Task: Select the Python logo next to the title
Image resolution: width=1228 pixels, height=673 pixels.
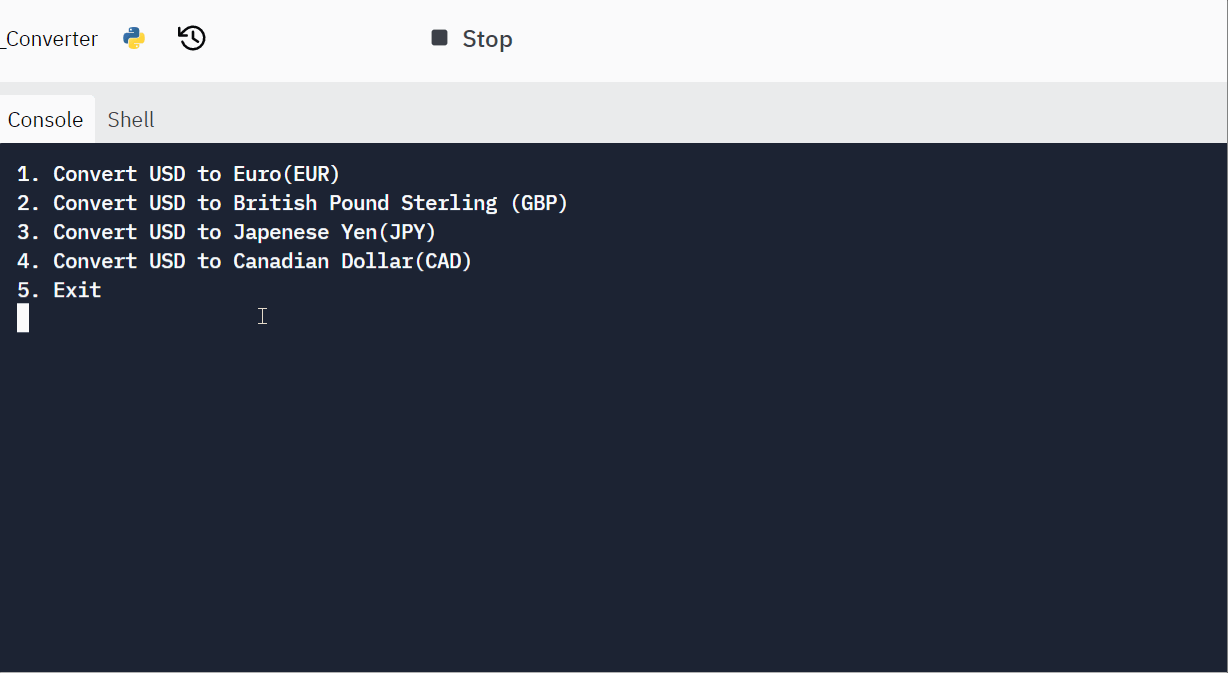Action: click(x=133, y=38)
